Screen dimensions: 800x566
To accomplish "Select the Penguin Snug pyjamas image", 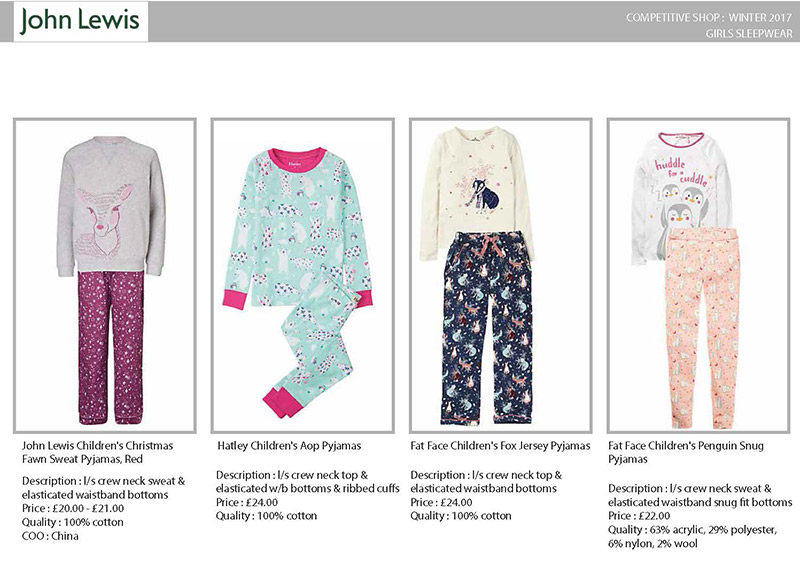I will (x=698, y=276).
